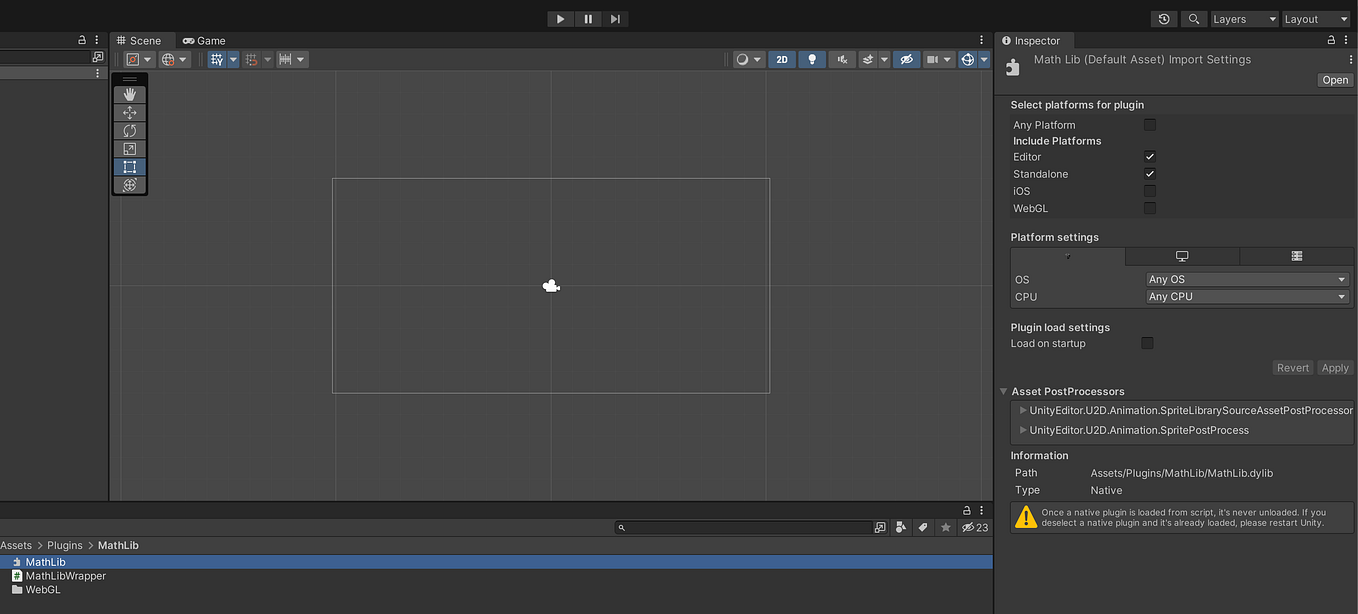1358x614 pixels.
Task: Click the search-by-label tag icon in Project browser
Action: tap(922, 527)
